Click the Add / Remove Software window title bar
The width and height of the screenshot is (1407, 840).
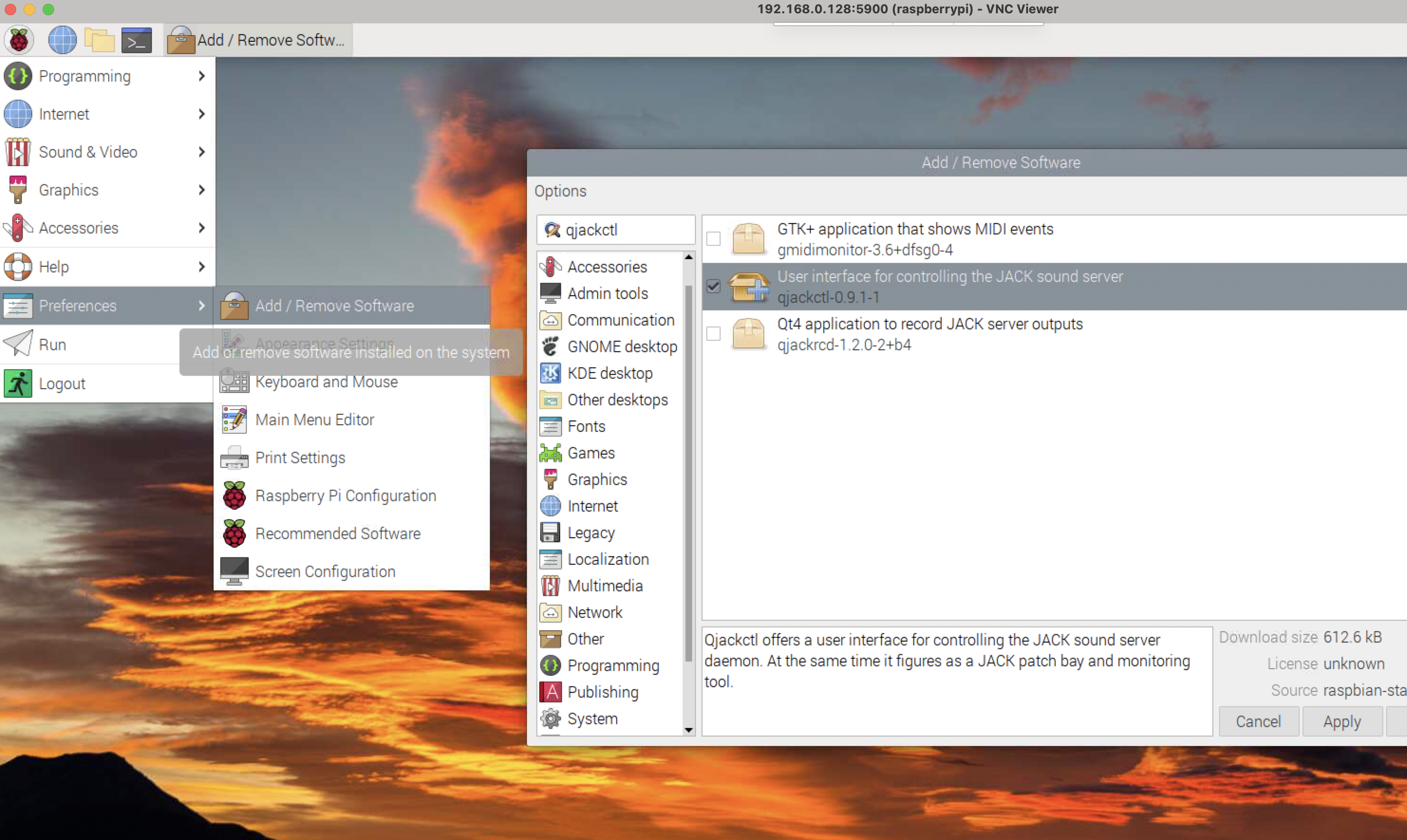(967, 163)
